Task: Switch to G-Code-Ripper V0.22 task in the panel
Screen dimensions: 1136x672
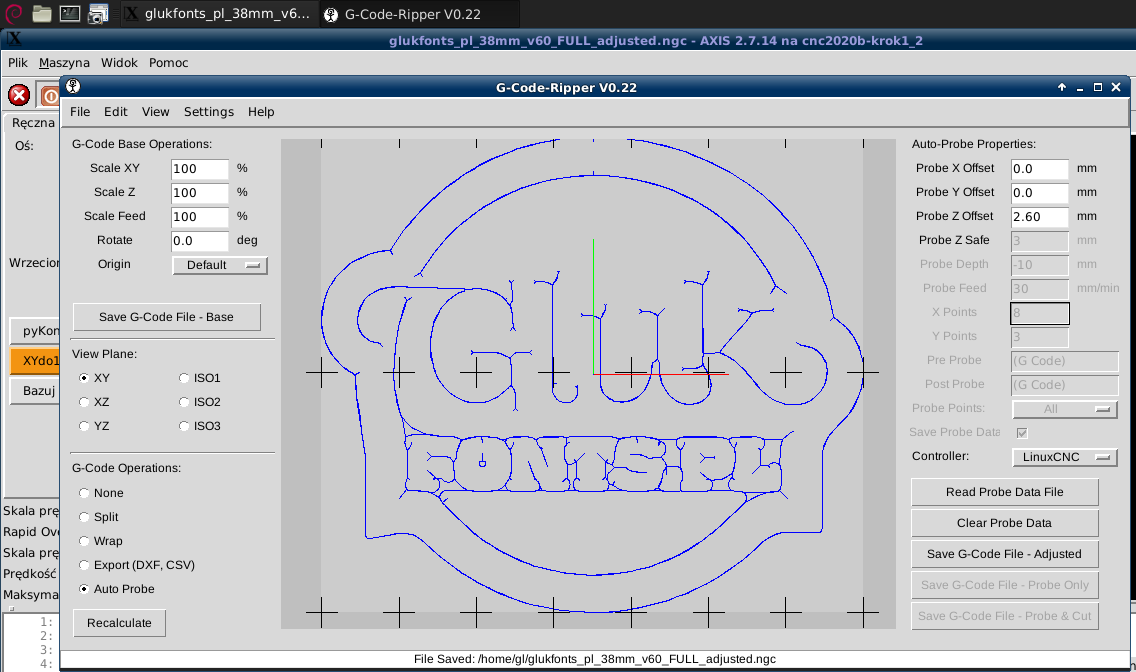Action: (419, 14)
